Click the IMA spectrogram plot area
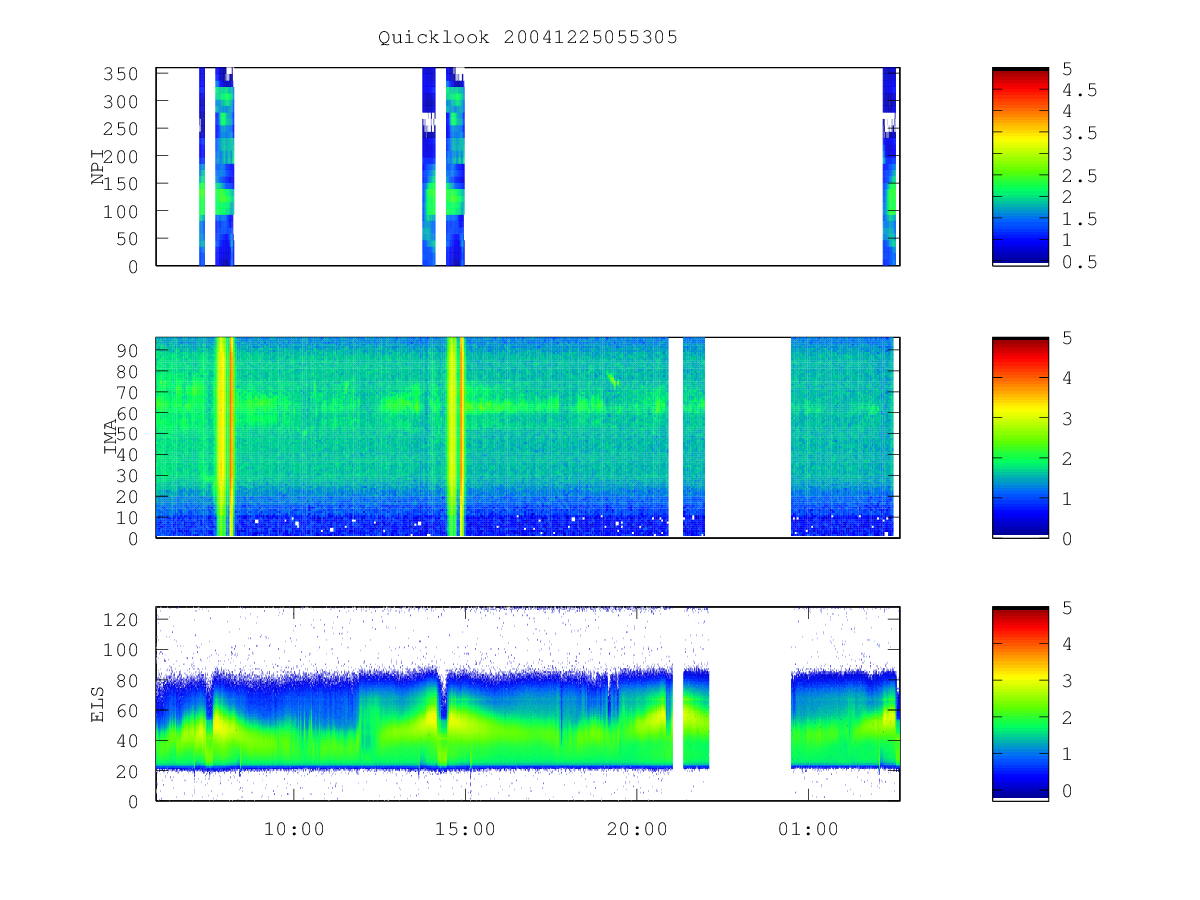Viewport: 1200px width, 900px height. pyautogui.click(x=528, y=437)
